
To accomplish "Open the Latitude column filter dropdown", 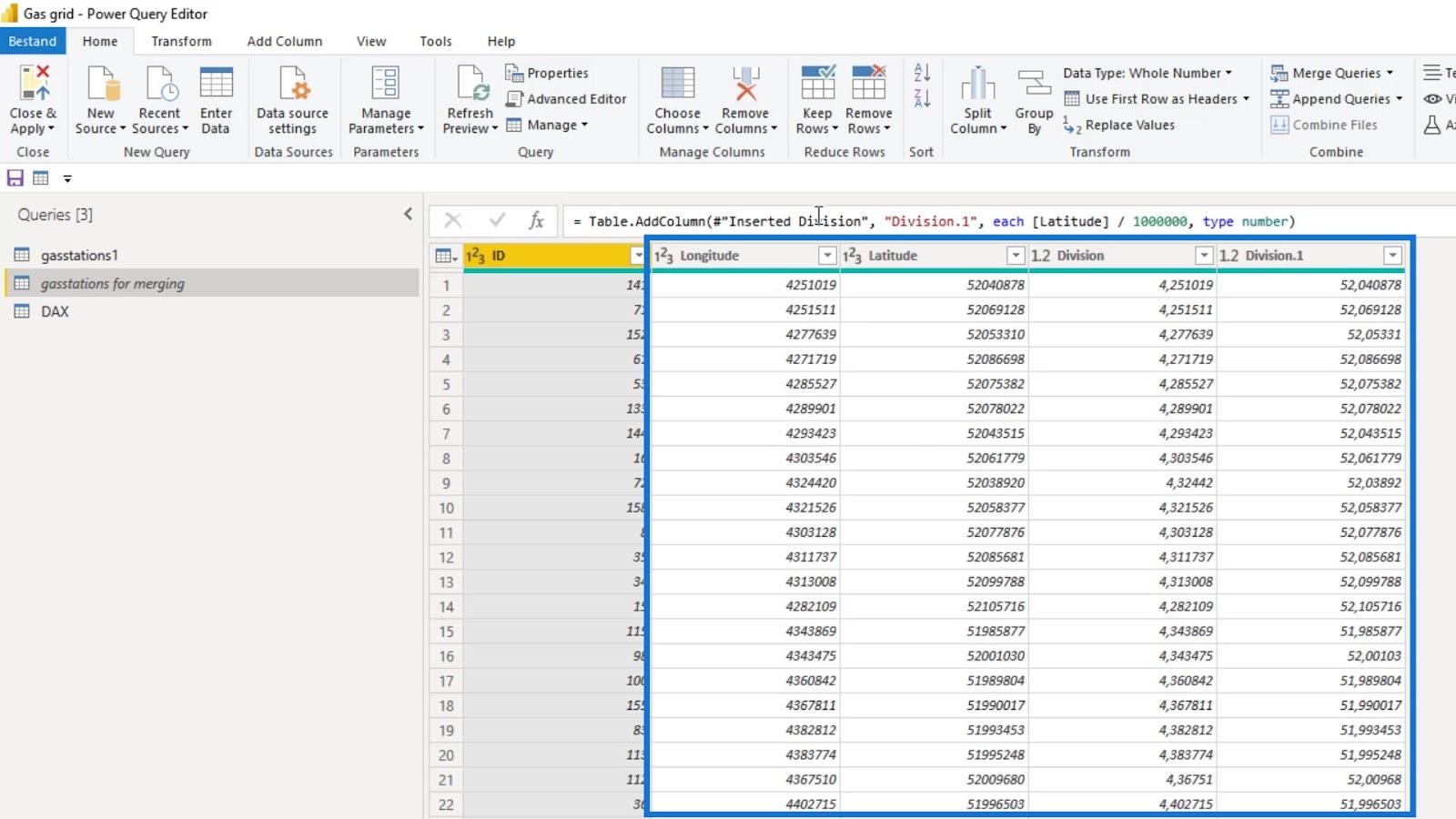I will tap(1016, 256).
